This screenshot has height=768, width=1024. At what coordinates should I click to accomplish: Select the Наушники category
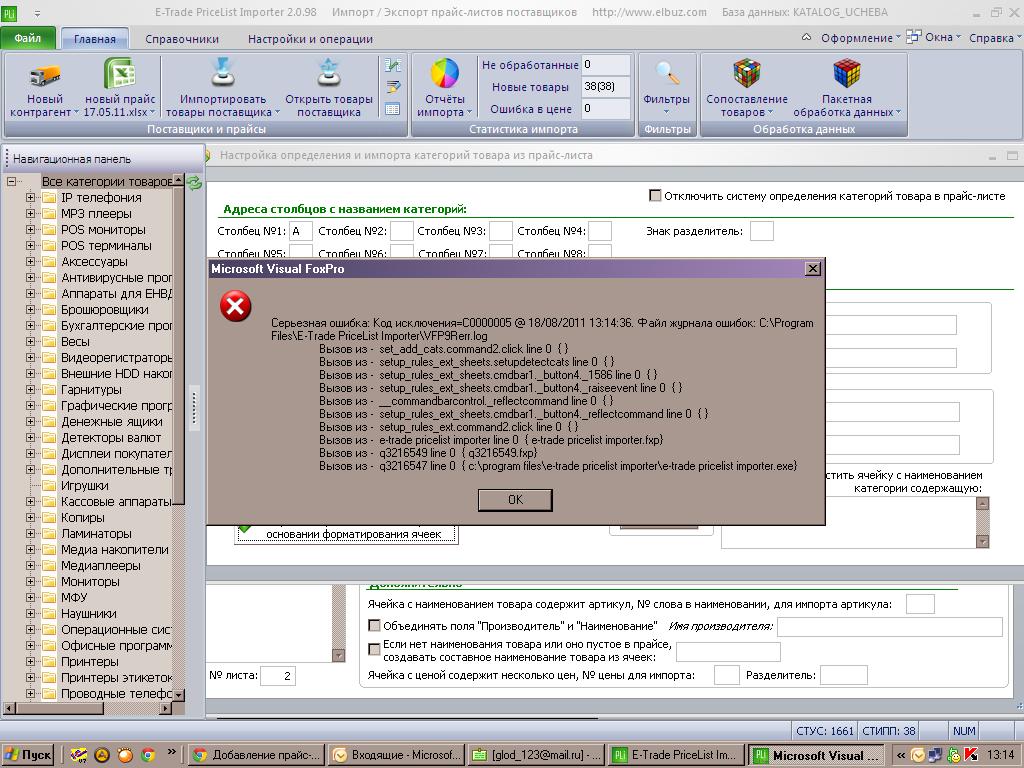(89, 614)
